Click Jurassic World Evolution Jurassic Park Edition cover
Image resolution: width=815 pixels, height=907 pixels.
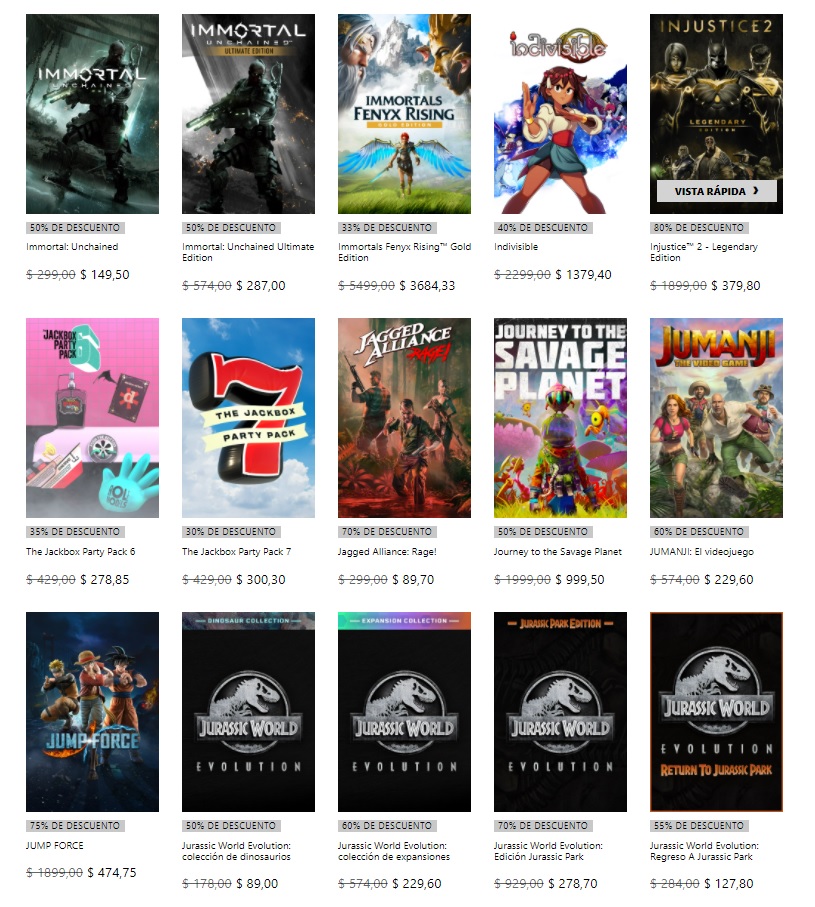click(560, 711)
